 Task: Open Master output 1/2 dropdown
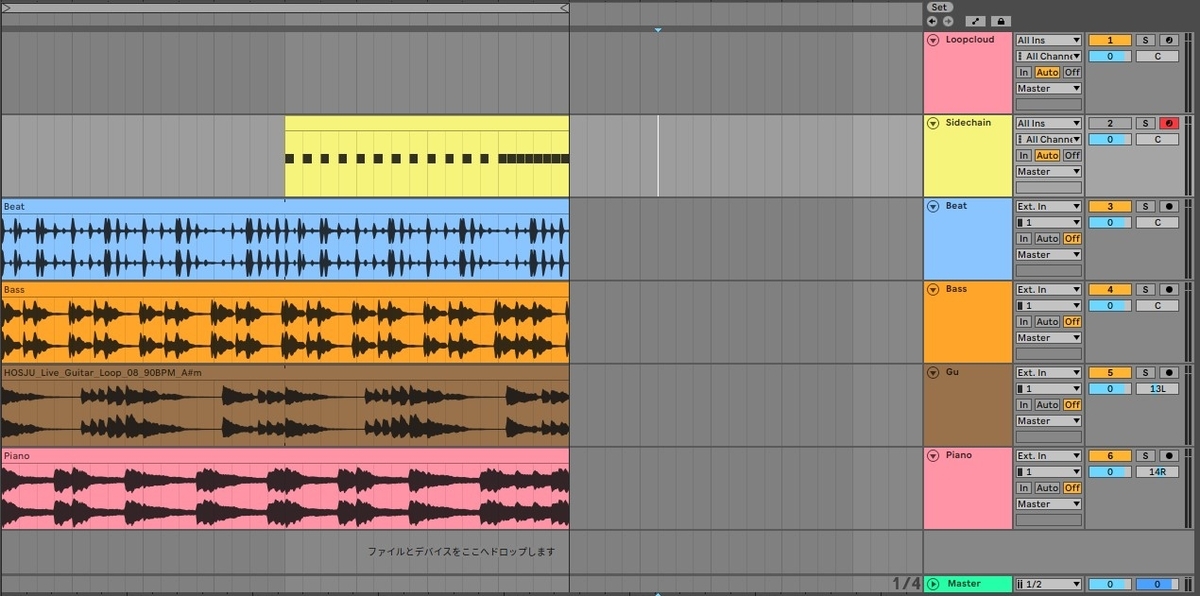pyautogui.click(x=1049, y=584)
